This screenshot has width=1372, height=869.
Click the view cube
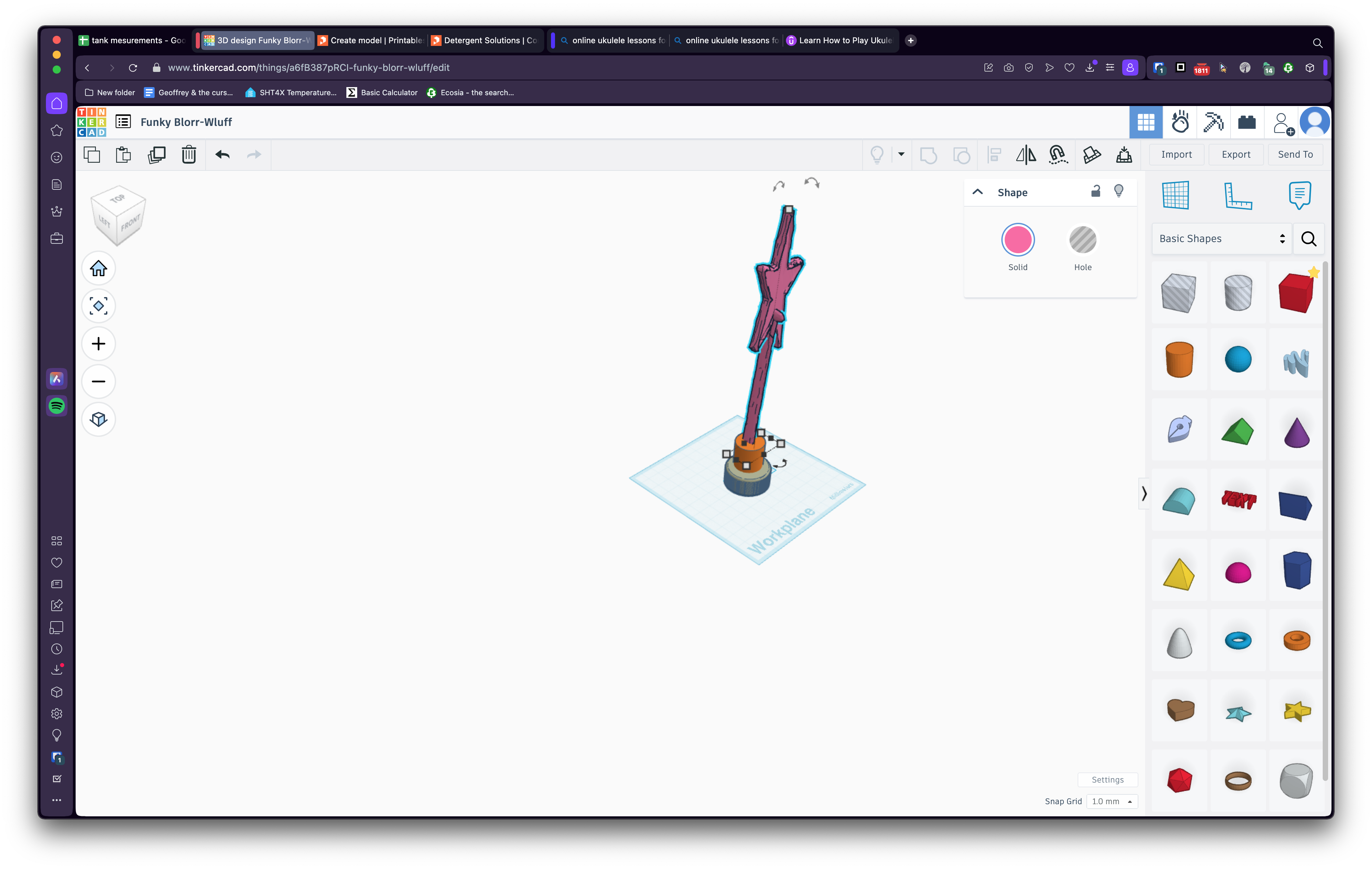click(x=118, y=216)
